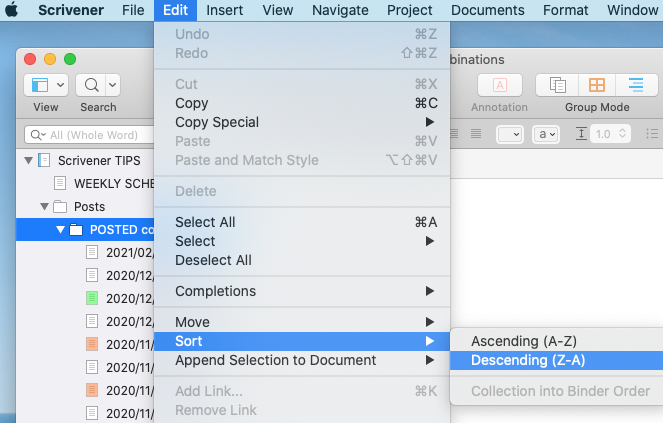This screenshot has height=423, width=663.
Task: Select the Outliner group mode icon
Action: tap(636, 85)
